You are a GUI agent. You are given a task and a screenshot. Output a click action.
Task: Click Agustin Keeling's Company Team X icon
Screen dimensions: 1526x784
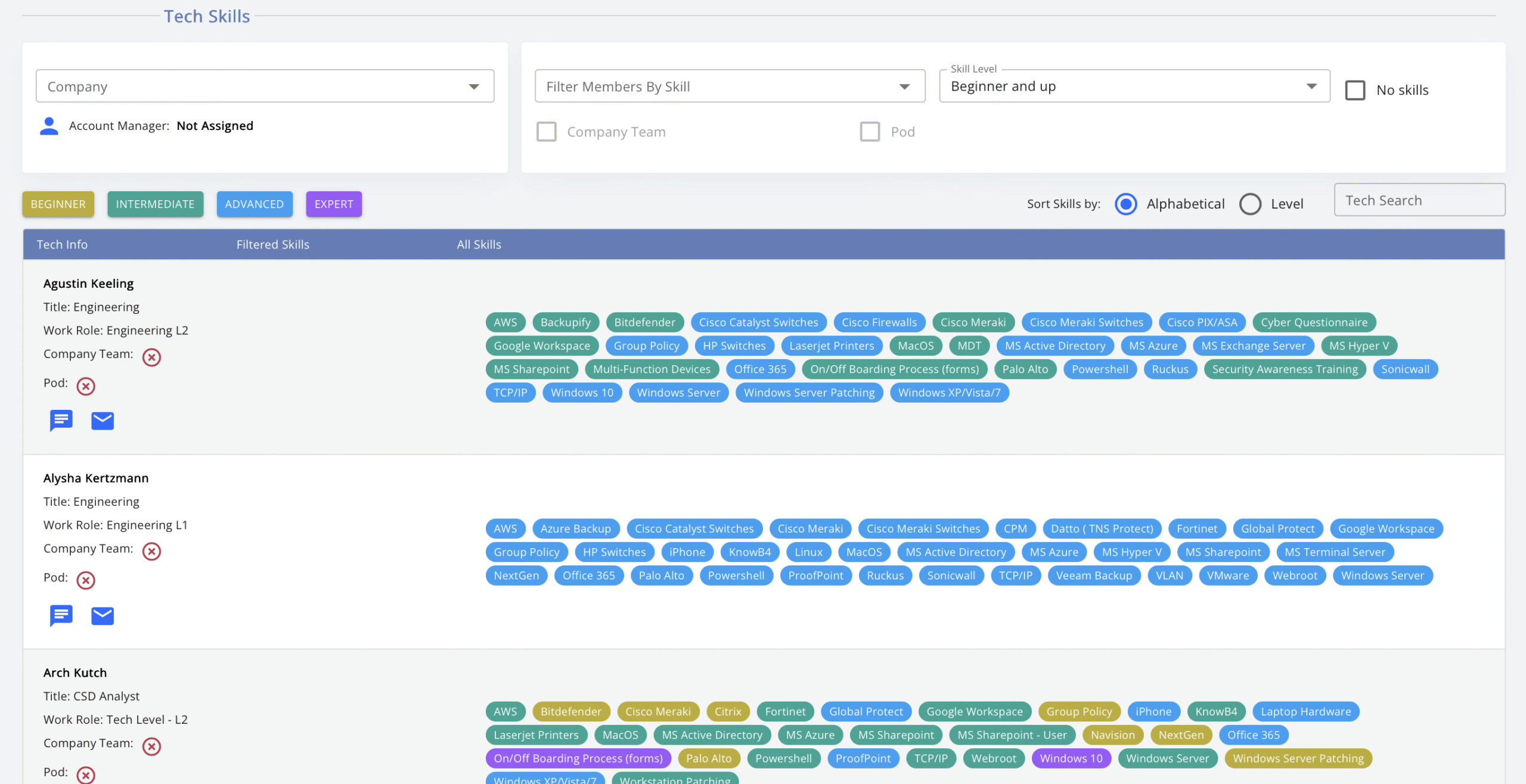point(151,357)
